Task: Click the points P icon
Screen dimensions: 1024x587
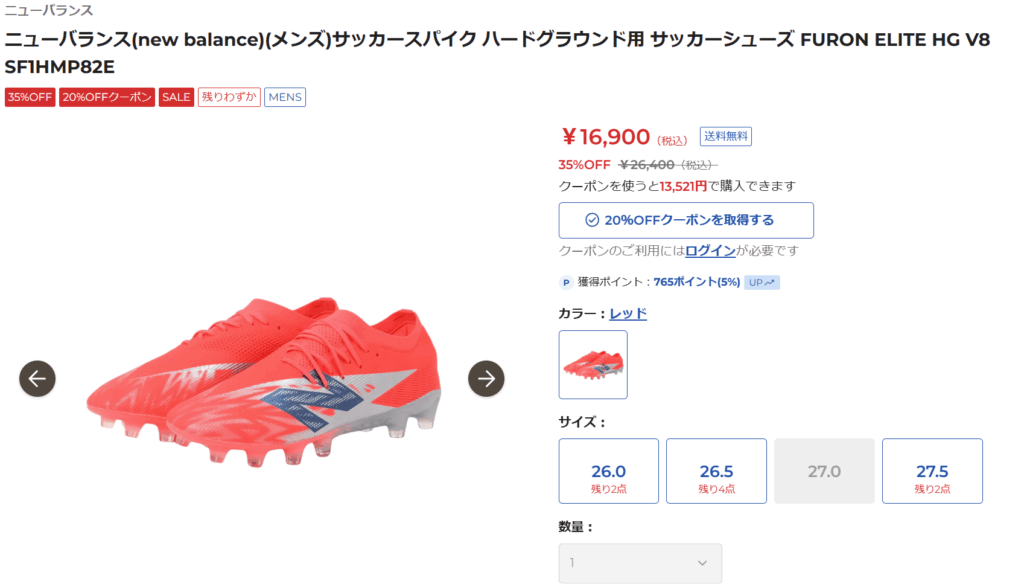Action: (566, 283)
